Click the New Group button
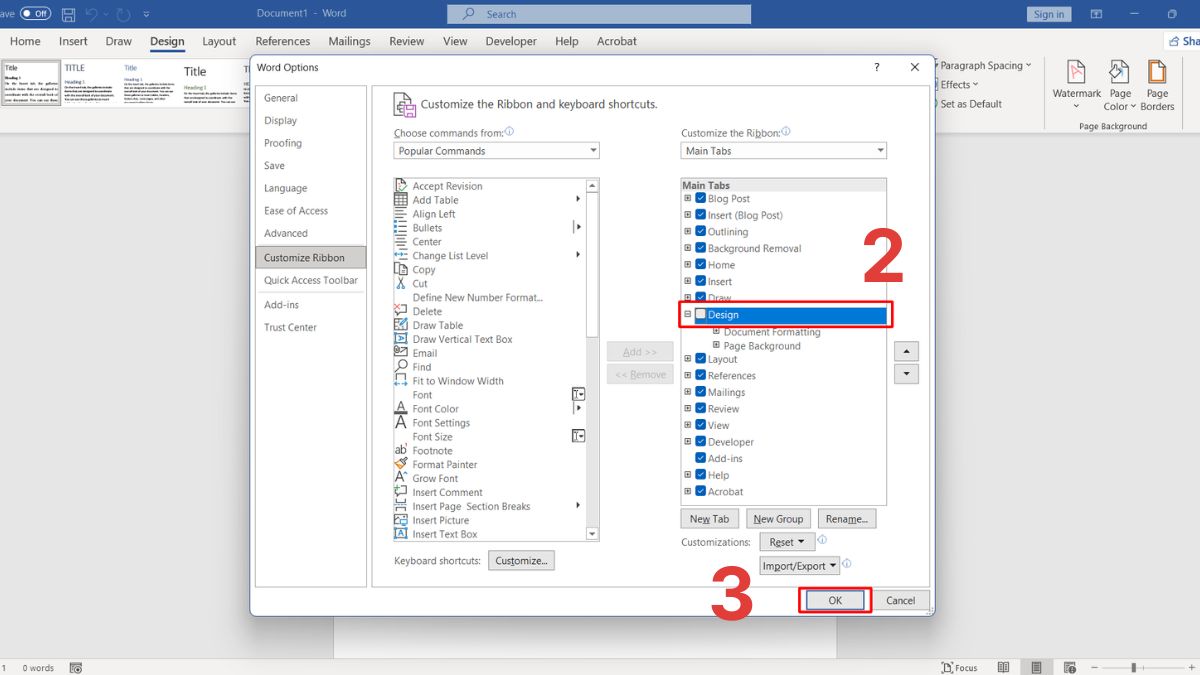1200x675 pixels. [x=778, y=519]
